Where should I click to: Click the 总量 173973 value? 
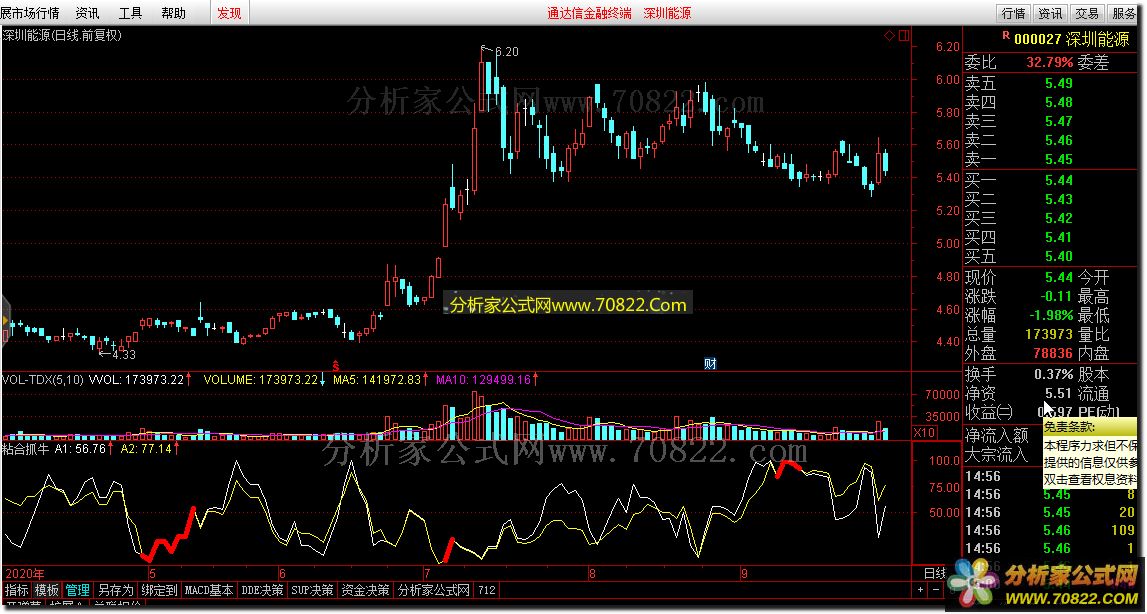(x=1049, y=334)
